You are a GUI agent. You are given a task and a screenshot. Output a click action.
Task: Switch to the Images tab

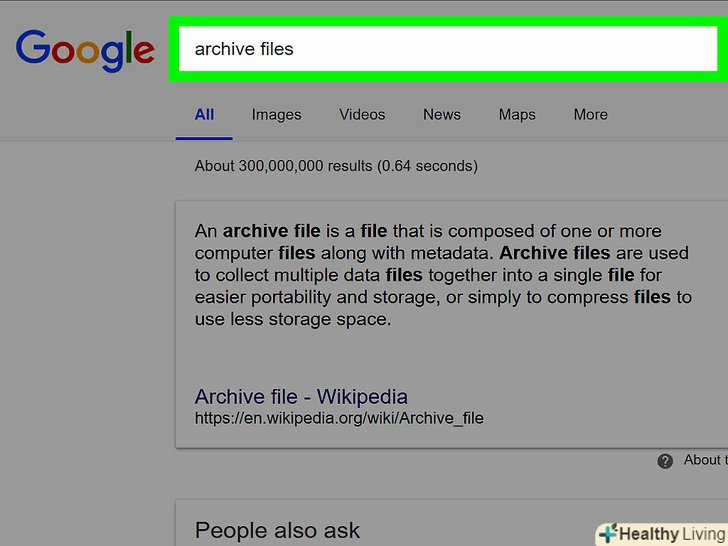pyautogui.click(x=276, y=114)
